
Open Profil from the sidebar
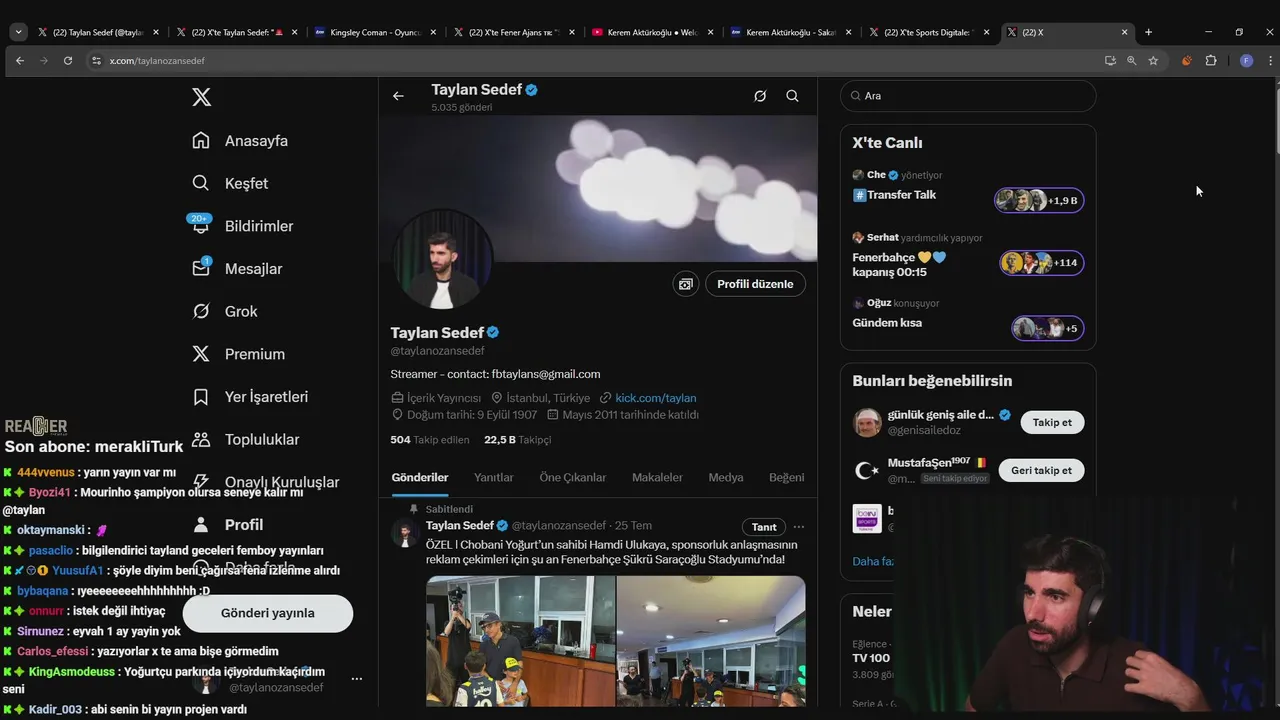(228, 524)
